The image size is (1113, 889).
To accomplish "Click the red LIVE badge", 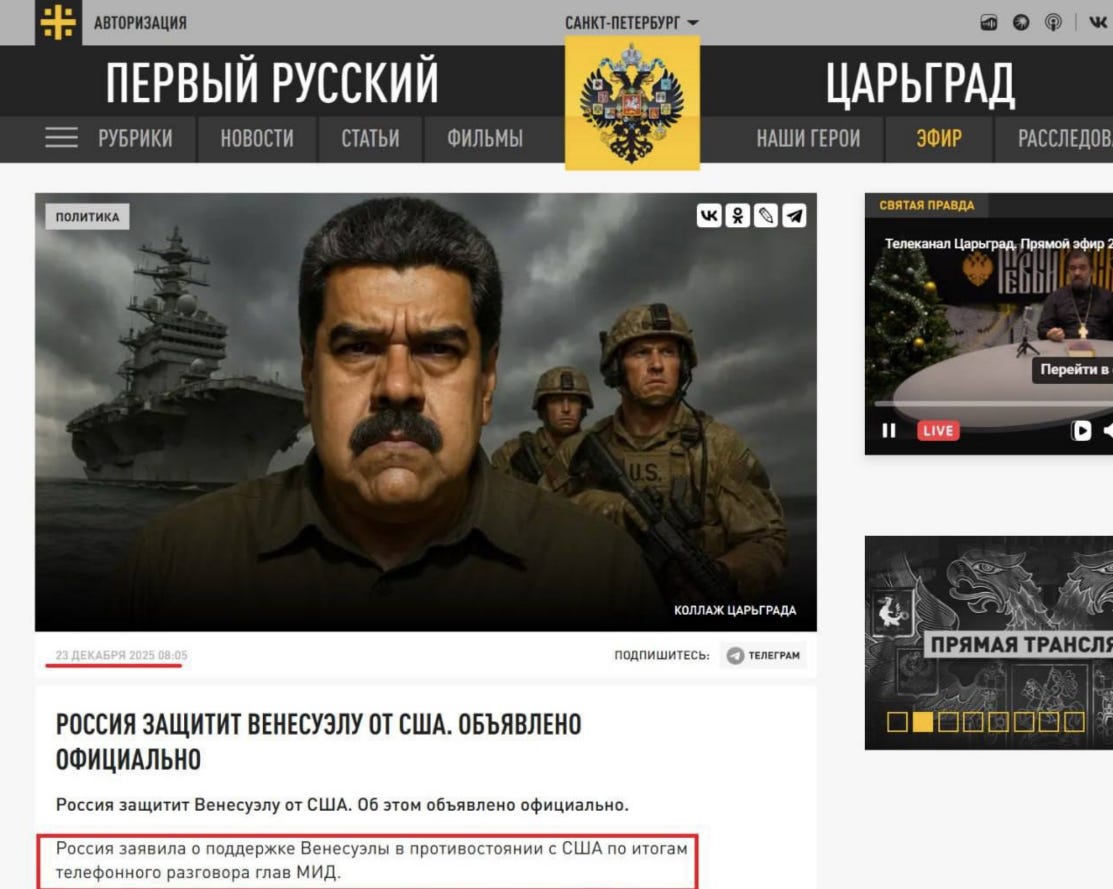I will pyautogui.click(x=938, y=430).
